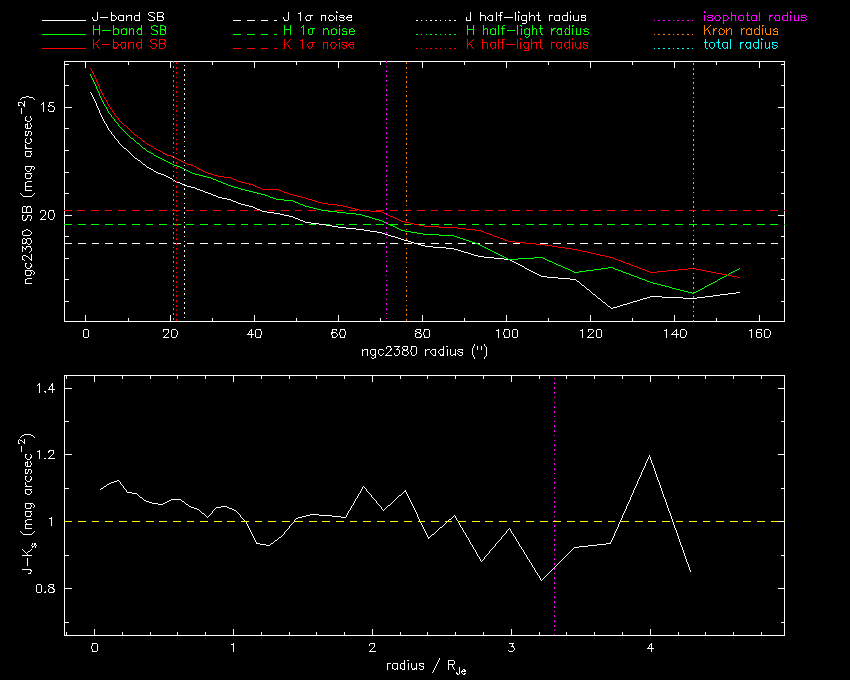
Task: Click the J half-light radius legend label
Action: 526,18
